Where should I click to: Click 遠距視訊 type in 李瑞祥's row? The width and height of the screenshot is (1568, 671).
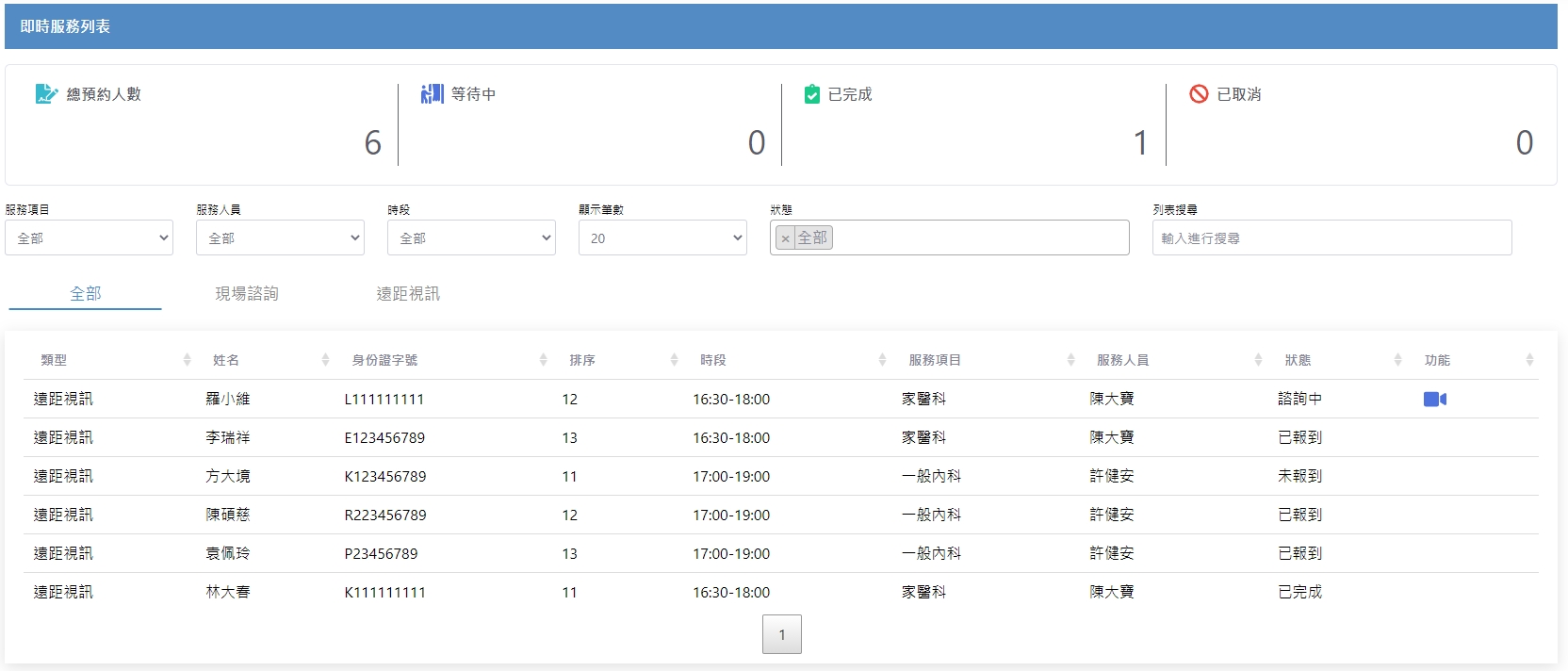click(63, 438)
